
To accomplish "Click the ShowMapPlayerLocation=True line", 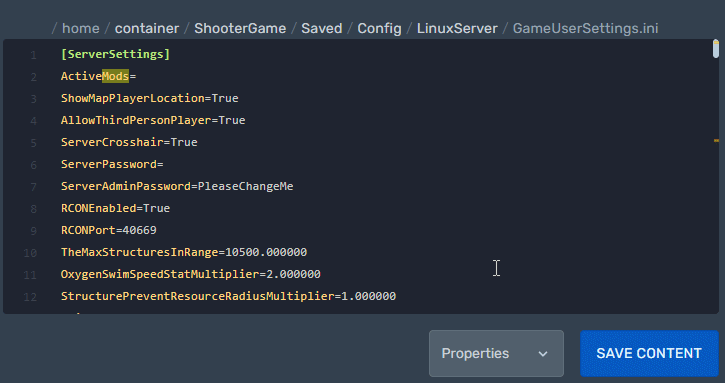I will pos(150,98).
